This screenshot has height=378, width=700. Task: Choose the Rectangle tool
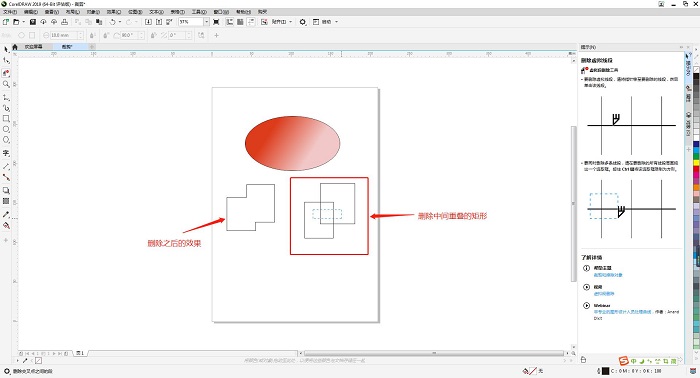point(6,119)
